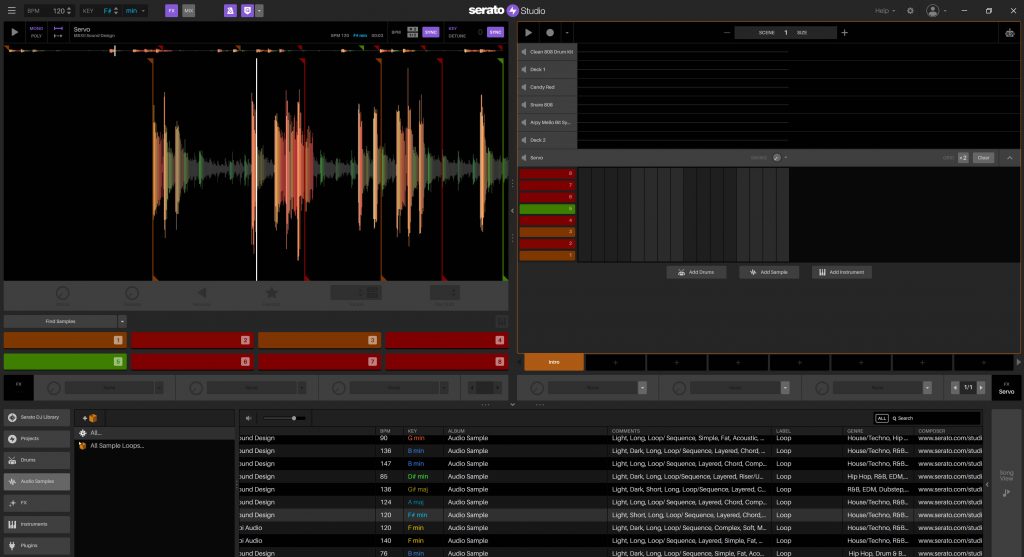Open the Find Samples dropdown arrow

(121, 321)
